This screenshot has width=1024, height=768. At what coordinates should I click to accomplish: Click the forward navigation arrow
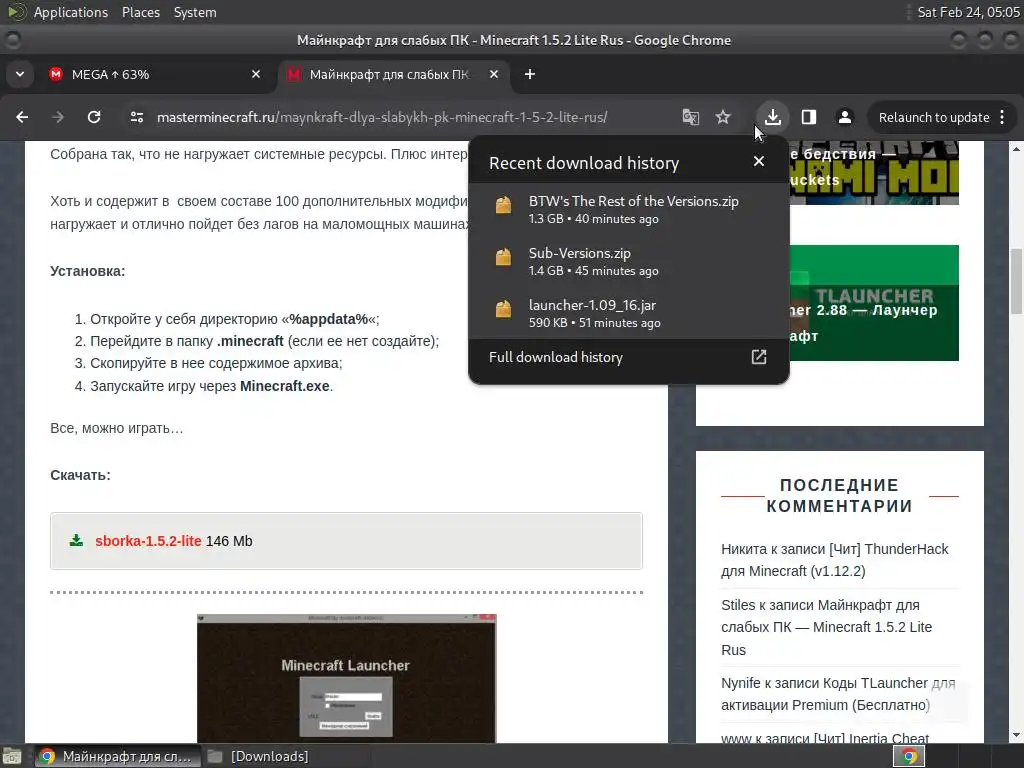[x=58, y=117]
